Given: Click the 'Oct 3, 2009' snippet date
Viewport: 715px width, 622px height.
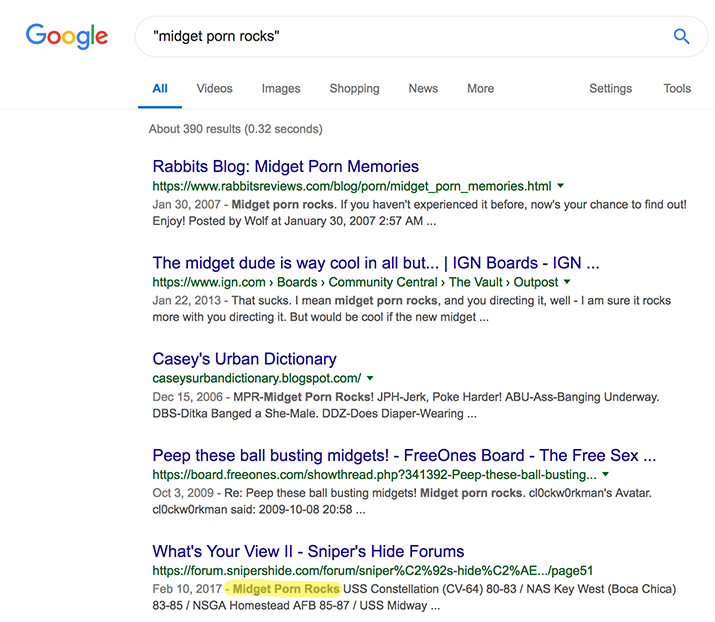Looking at the screenshot, I should [x=183, y=493].
